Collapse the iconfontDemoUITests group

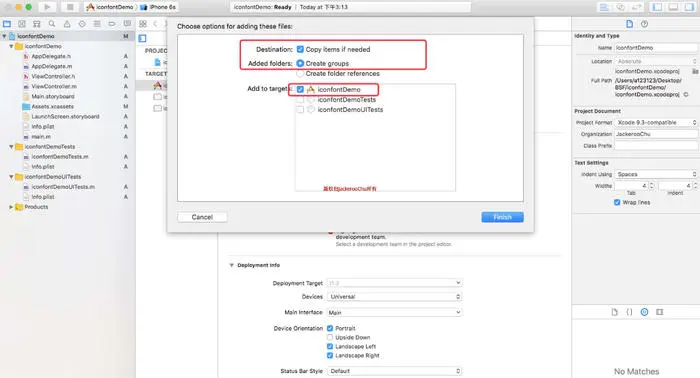point(11,177)
